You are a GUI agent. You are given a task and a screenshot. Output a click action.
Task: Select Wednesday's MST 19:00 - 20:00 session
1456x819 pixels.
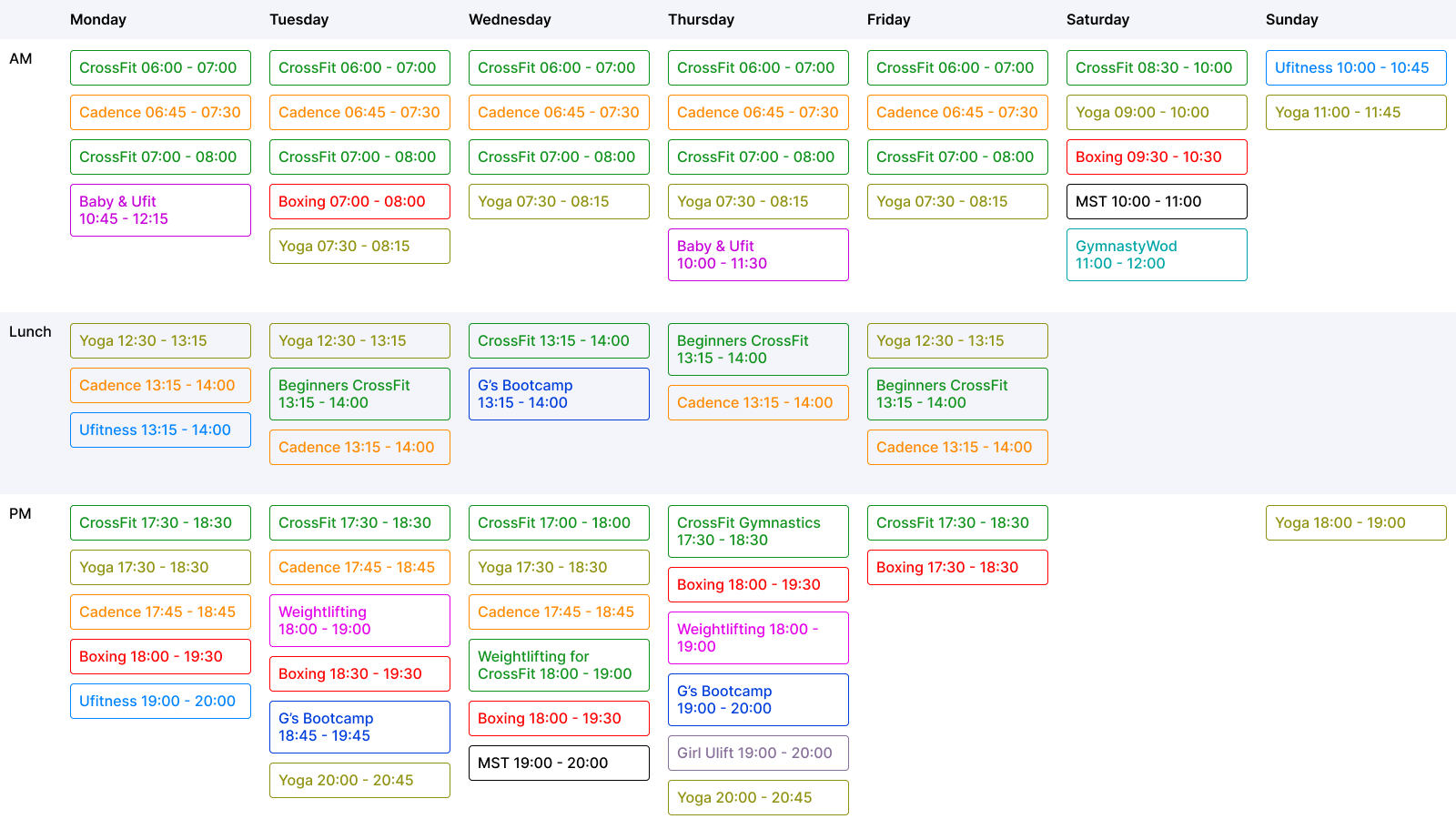coord(559,763)
